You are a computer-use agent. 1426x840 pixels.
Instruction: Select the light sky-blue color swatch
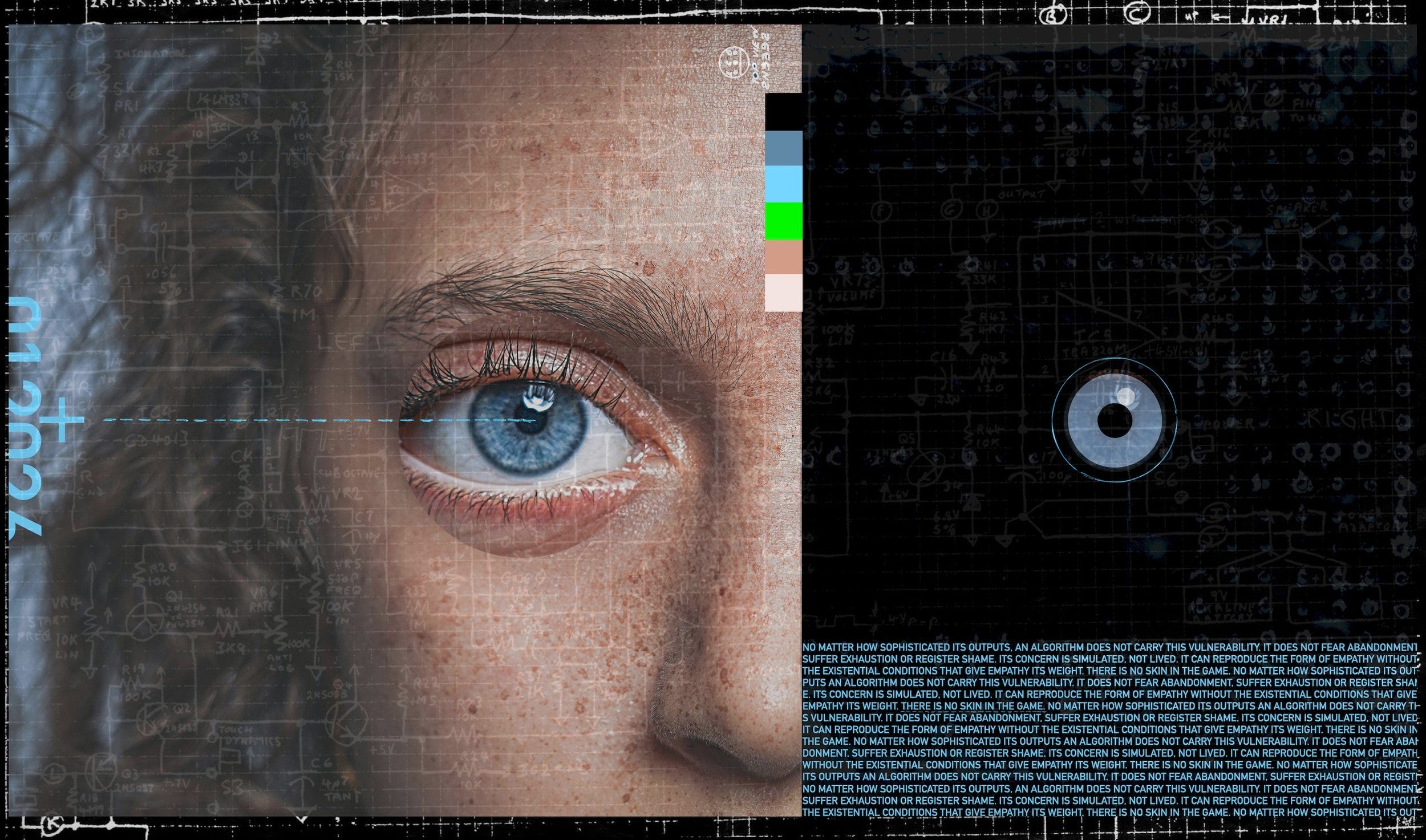(x=783, y=184)
